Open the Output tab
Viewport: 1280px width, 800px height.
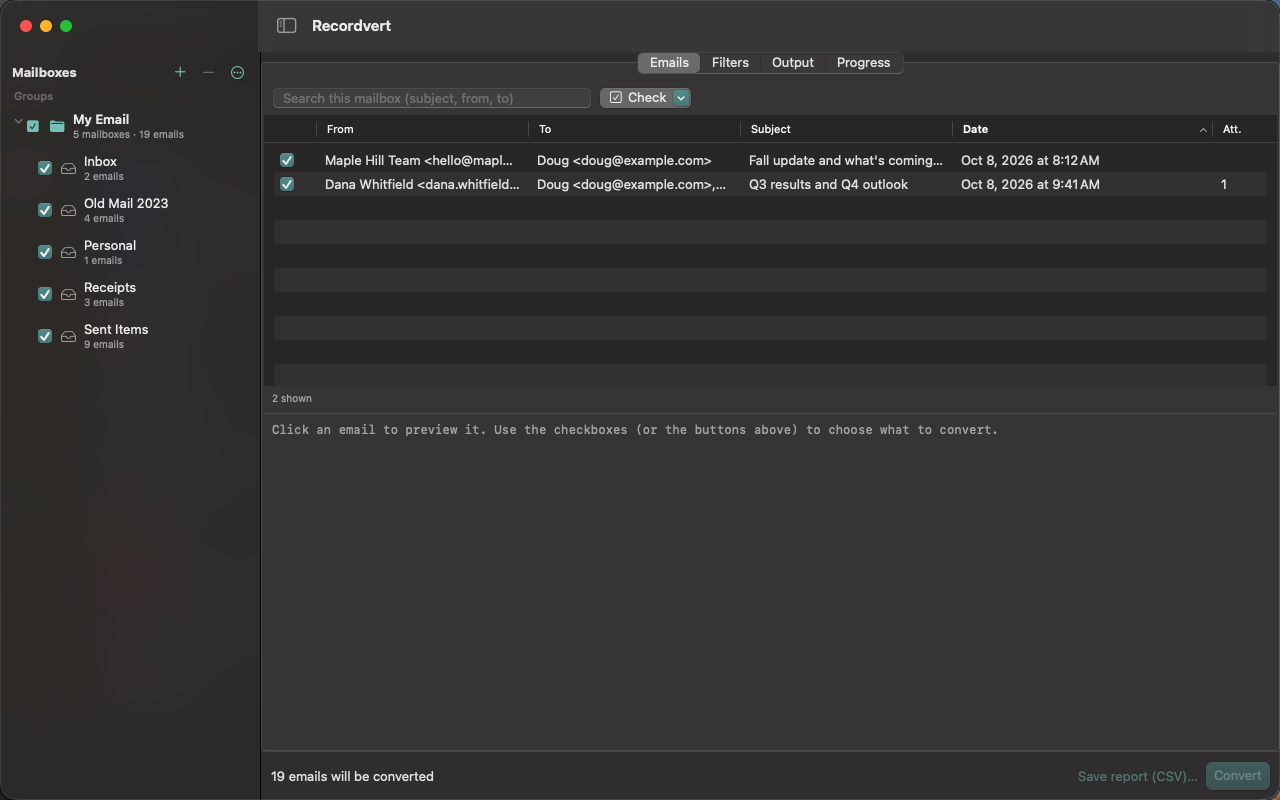793,62
